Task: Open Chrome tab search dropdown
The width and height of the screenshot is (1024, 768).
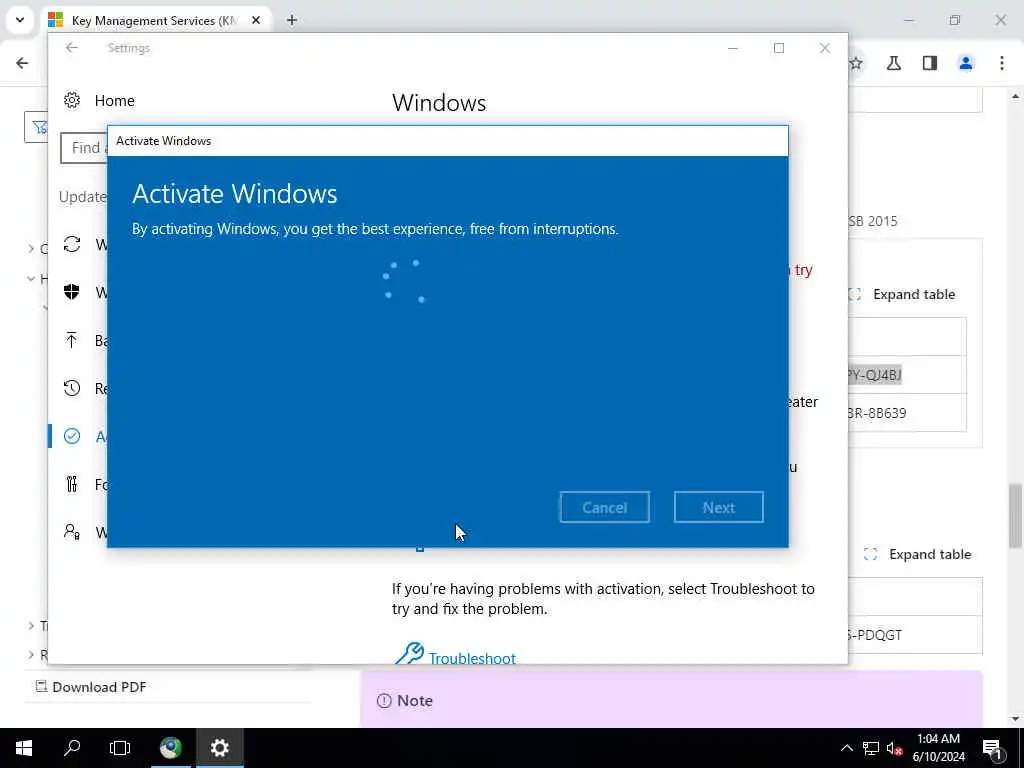Action: pos(20,20)
